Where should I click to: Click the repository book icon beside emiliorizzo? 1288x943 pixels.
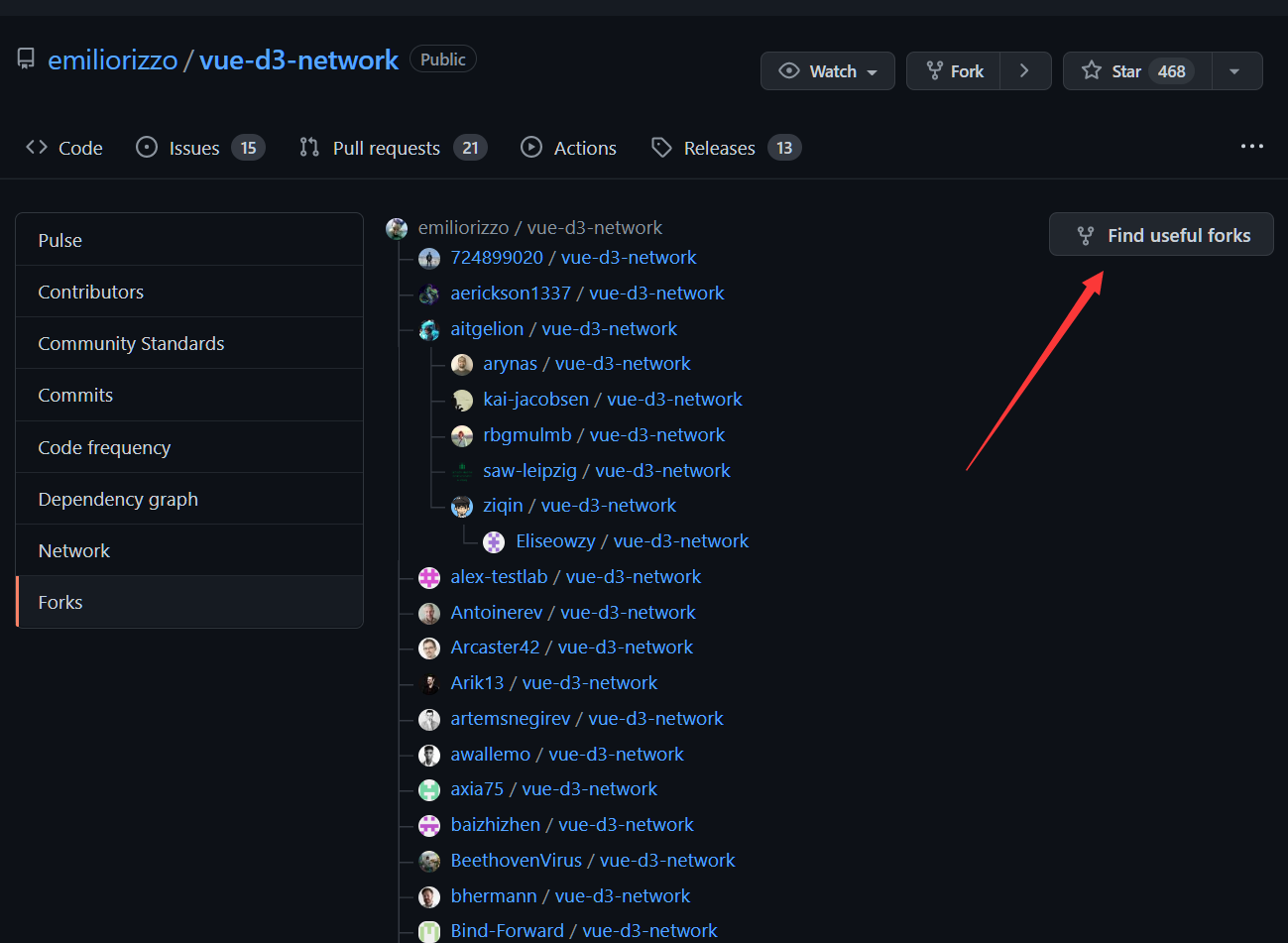pyautogui.click(x=26, y=59)
